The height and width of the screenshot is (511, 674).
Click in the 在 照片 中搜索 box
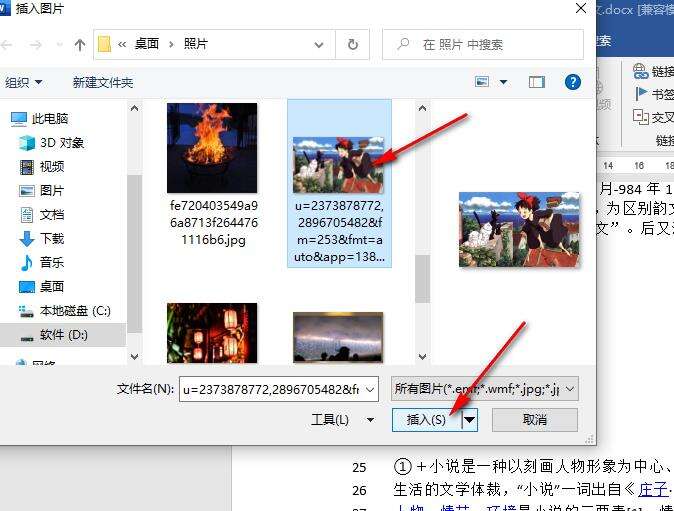point(483,44)
